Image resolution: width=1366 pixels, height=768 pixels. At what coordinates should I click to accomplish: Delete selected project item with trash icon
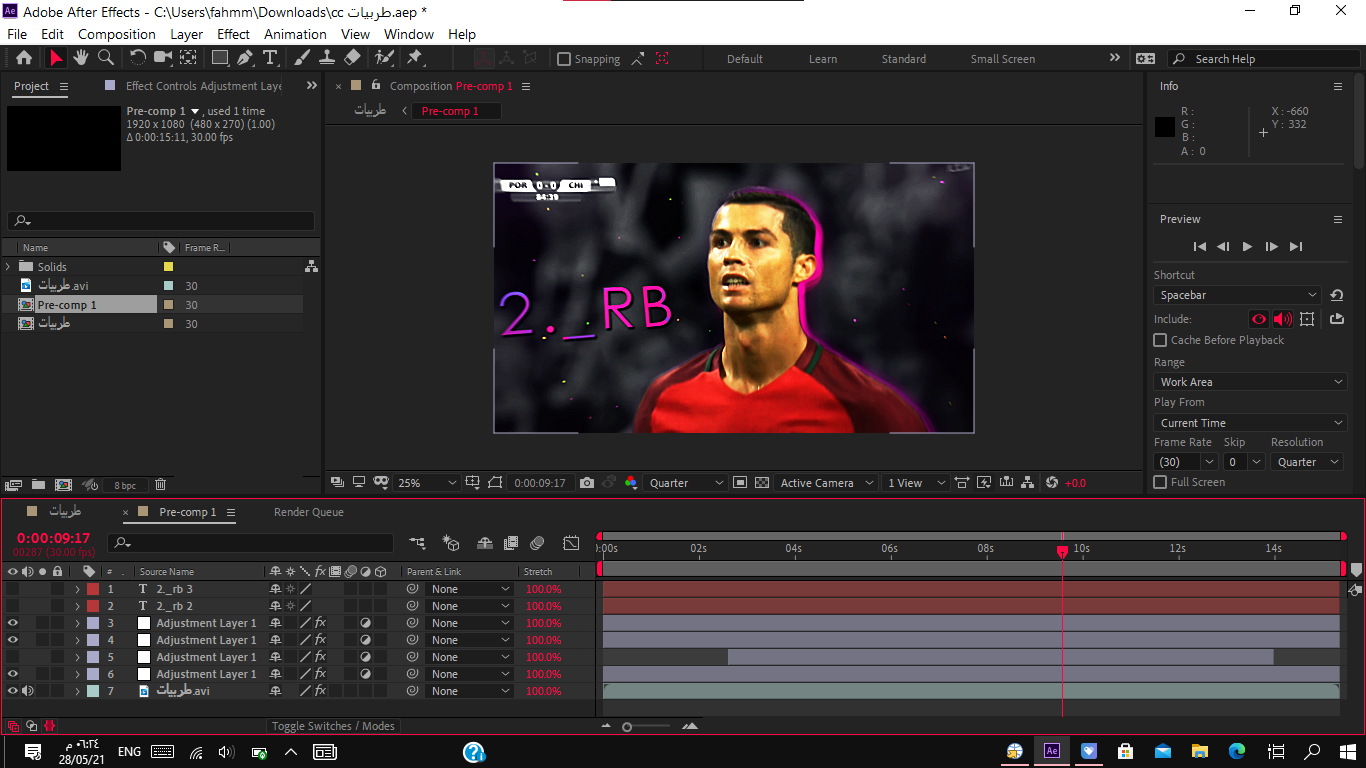160,485
